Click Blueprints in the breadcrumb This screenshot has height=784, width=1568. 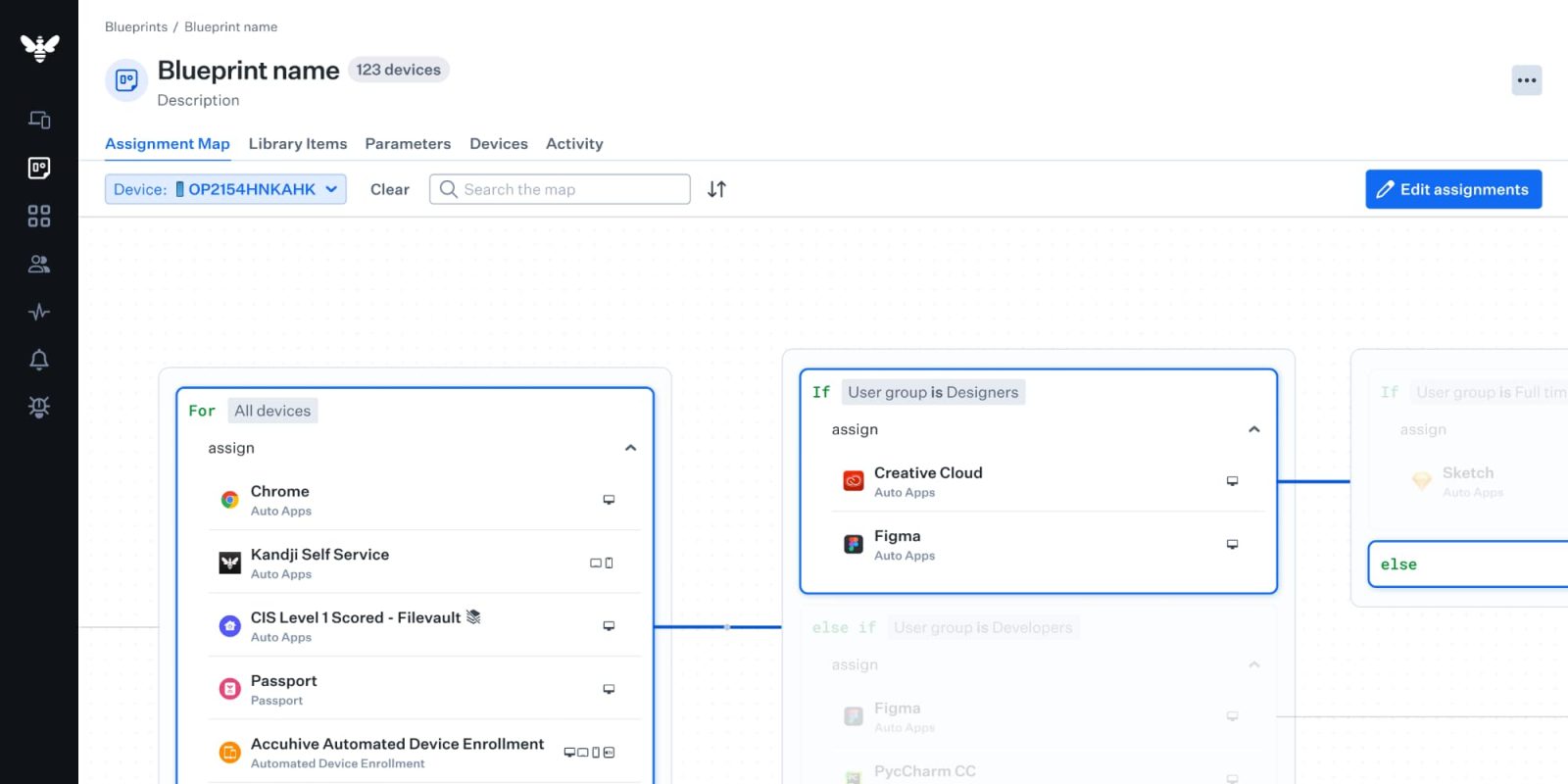point(136,26)
